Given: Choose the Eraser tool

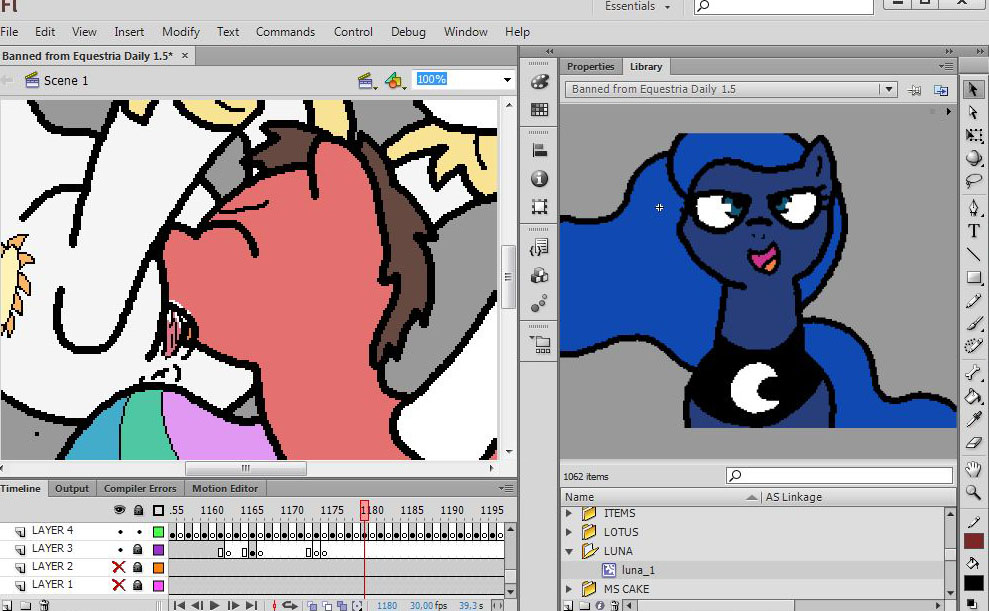Looking at the screenshot, I should tap(973, 443).
